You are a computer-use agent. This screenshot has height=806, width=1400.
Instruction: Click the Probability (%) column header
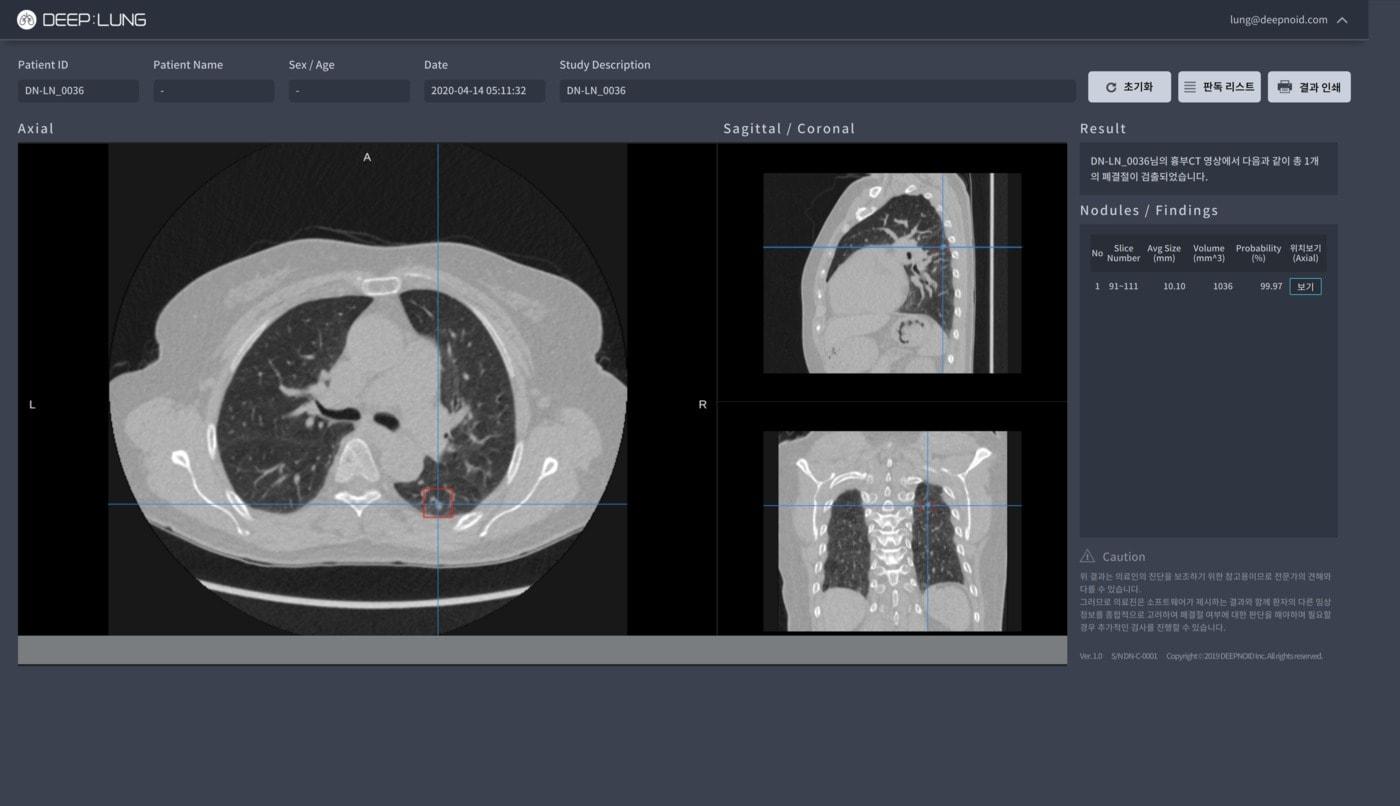click(x=1258, y=253)
